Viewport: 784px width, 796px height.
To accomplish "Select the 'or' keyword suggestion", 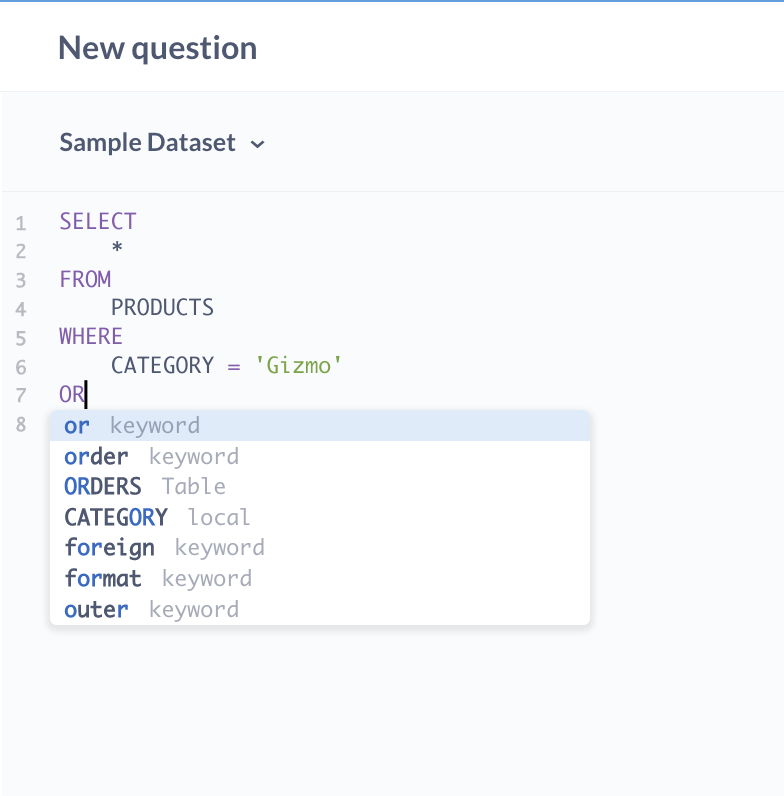I will (x=77, y=426).
